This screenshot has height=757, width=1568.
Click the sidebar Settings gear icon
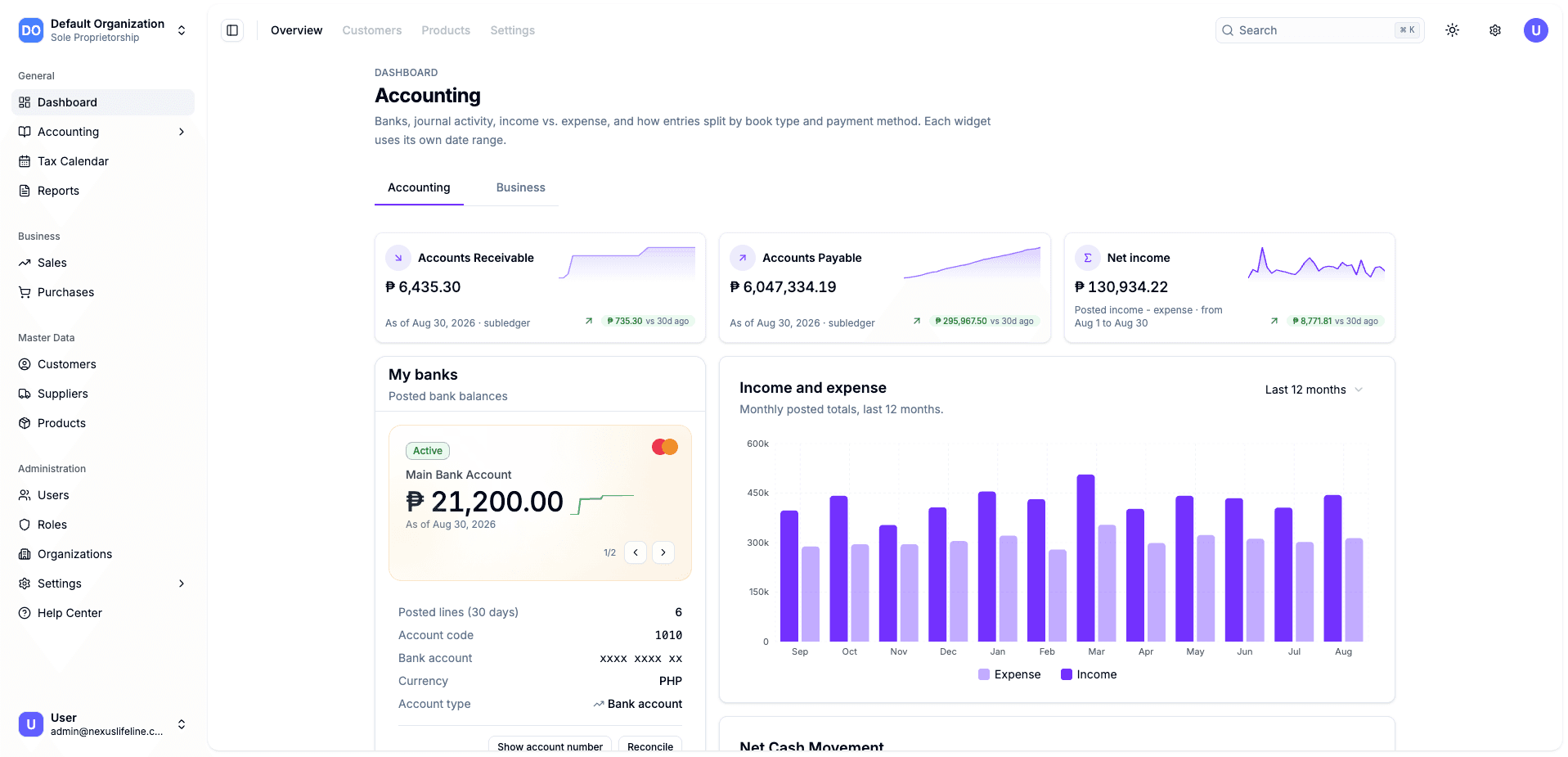25,584
